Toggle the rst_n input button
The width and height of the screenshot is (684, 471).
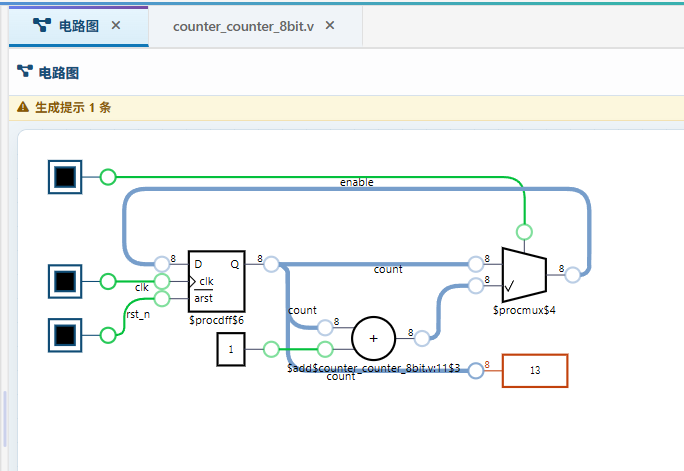pyautogui.click(x=65, y=335)
